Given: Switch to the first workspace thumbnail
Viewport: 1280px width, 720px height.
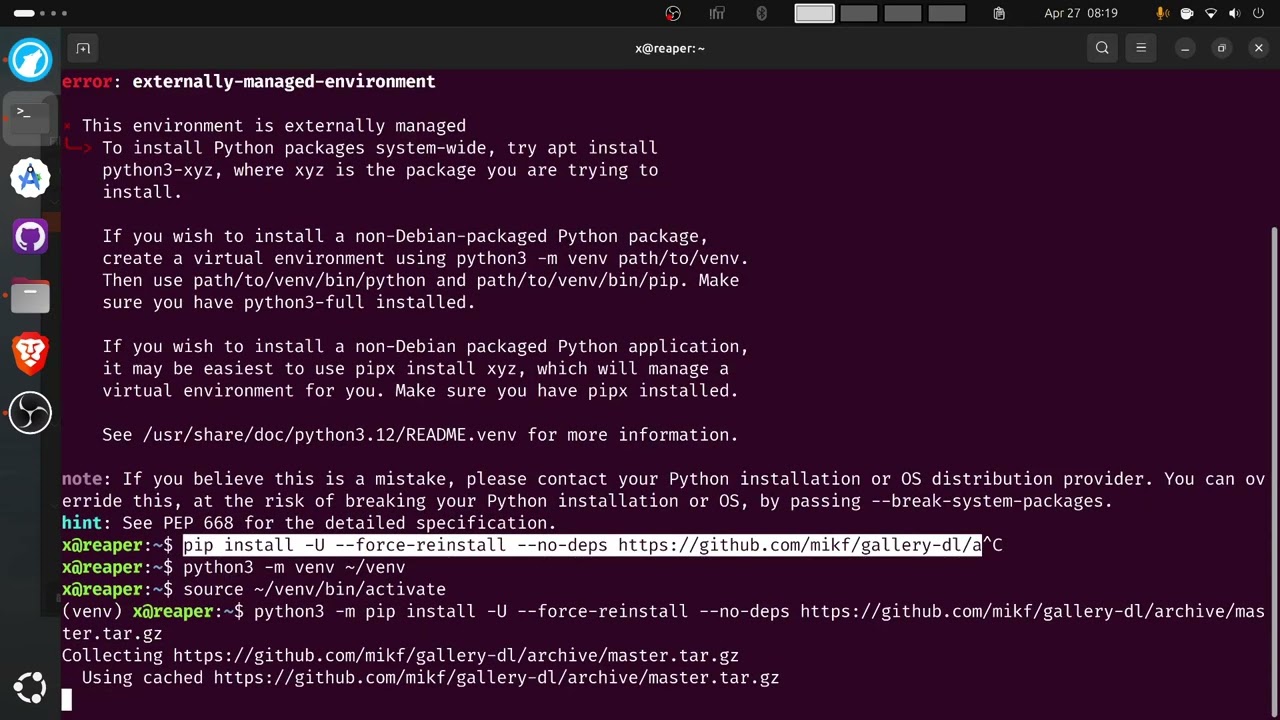Looking at the screenshot, I should 814,13.
